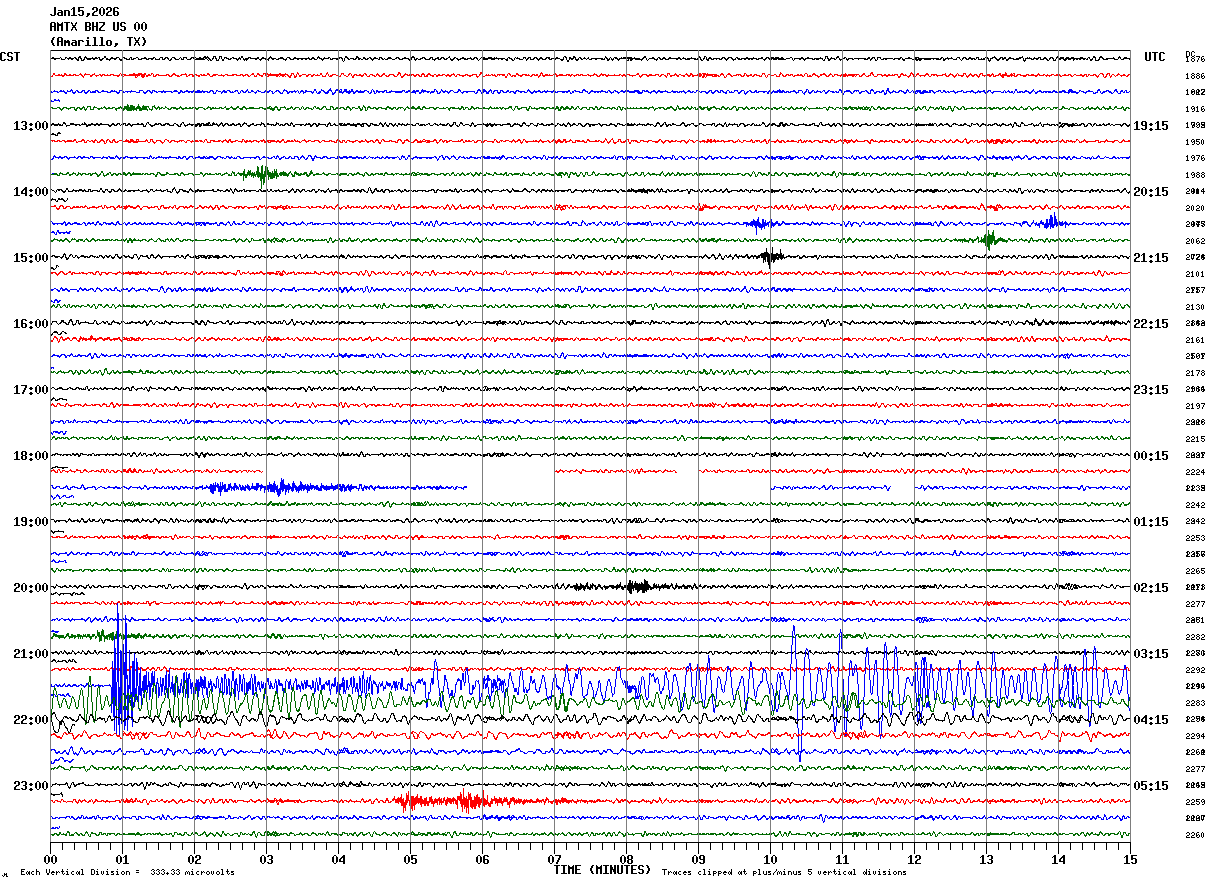This screenshot has width=1210, height=886.
Task: Select the 08 minute tick on time axis
Action: pos(627,859)
